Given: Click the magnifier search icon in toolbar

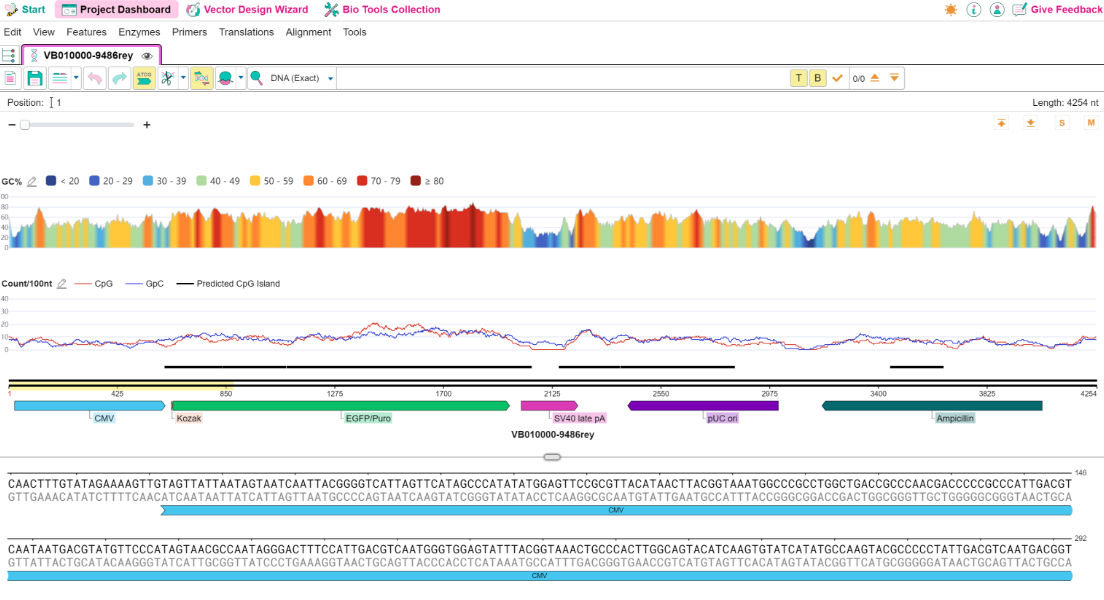Looking at the screenshot, I should 256,78.
